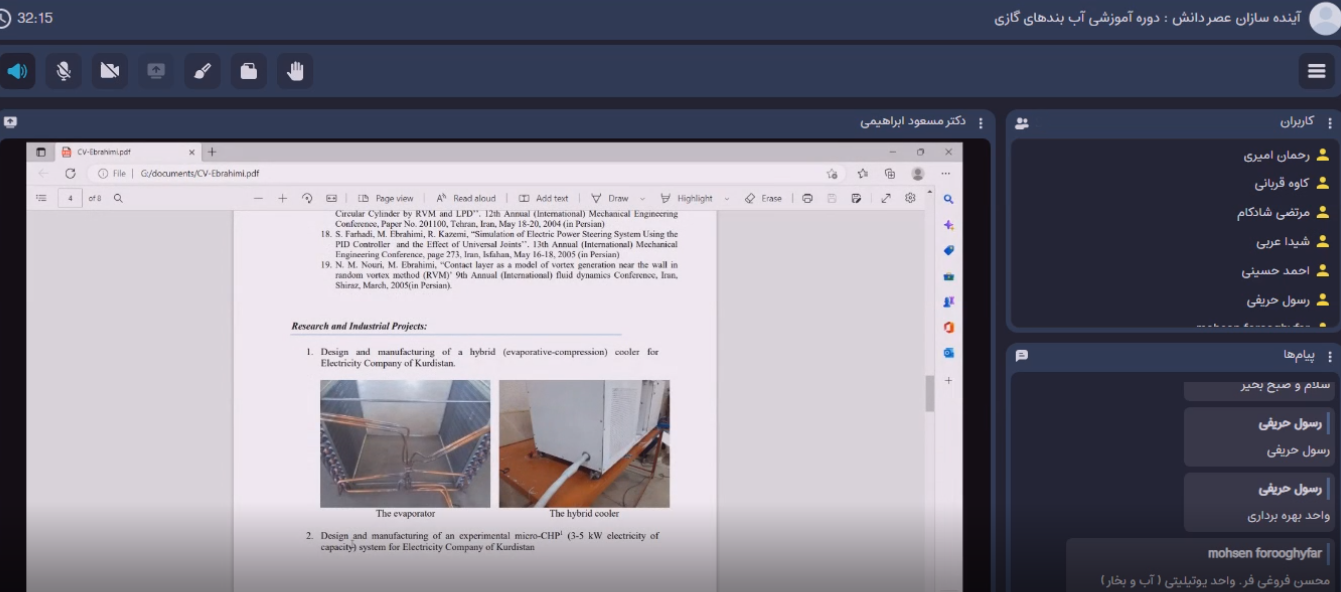Viewport: 1341px width, 592px height.
Task: Click the PDF vertical scrollbar thumb
Action: click(x=929, y=393)
